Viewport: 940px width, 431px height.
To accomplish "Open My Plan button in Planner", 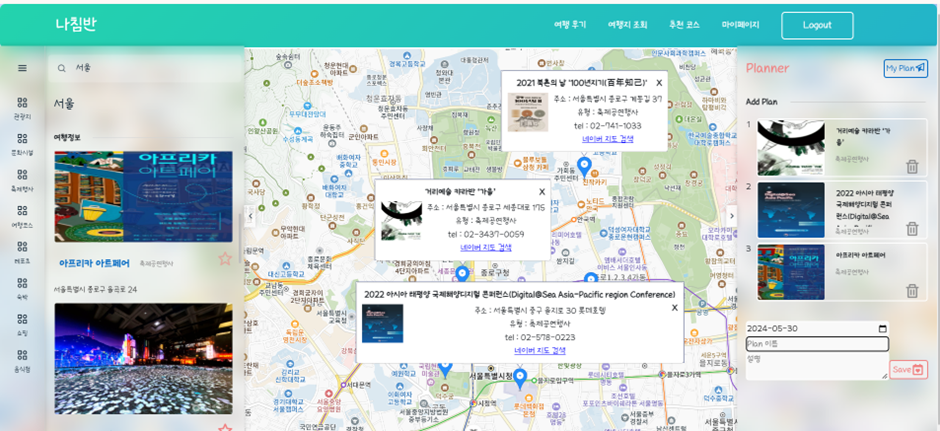I will pos(905,68).
